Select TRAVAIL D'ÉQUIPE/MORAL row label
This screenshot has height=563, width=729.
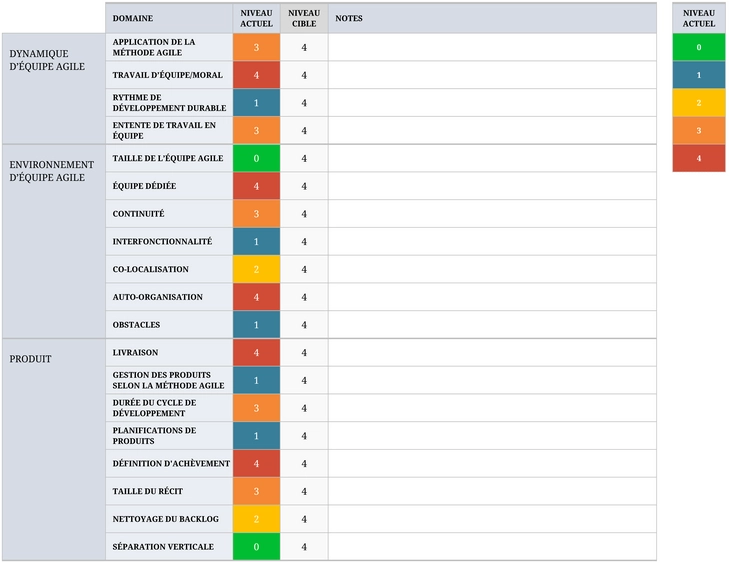point(169,75)
